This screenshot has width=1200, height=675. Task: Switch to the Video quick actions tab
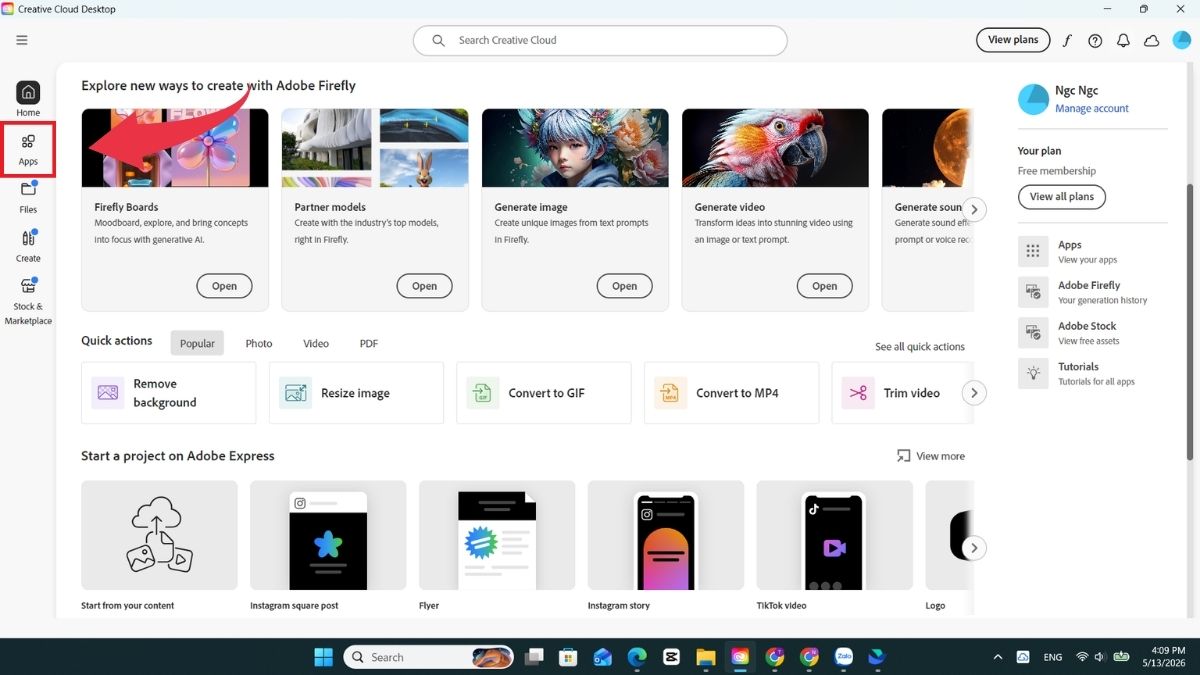tap(316, 343)
